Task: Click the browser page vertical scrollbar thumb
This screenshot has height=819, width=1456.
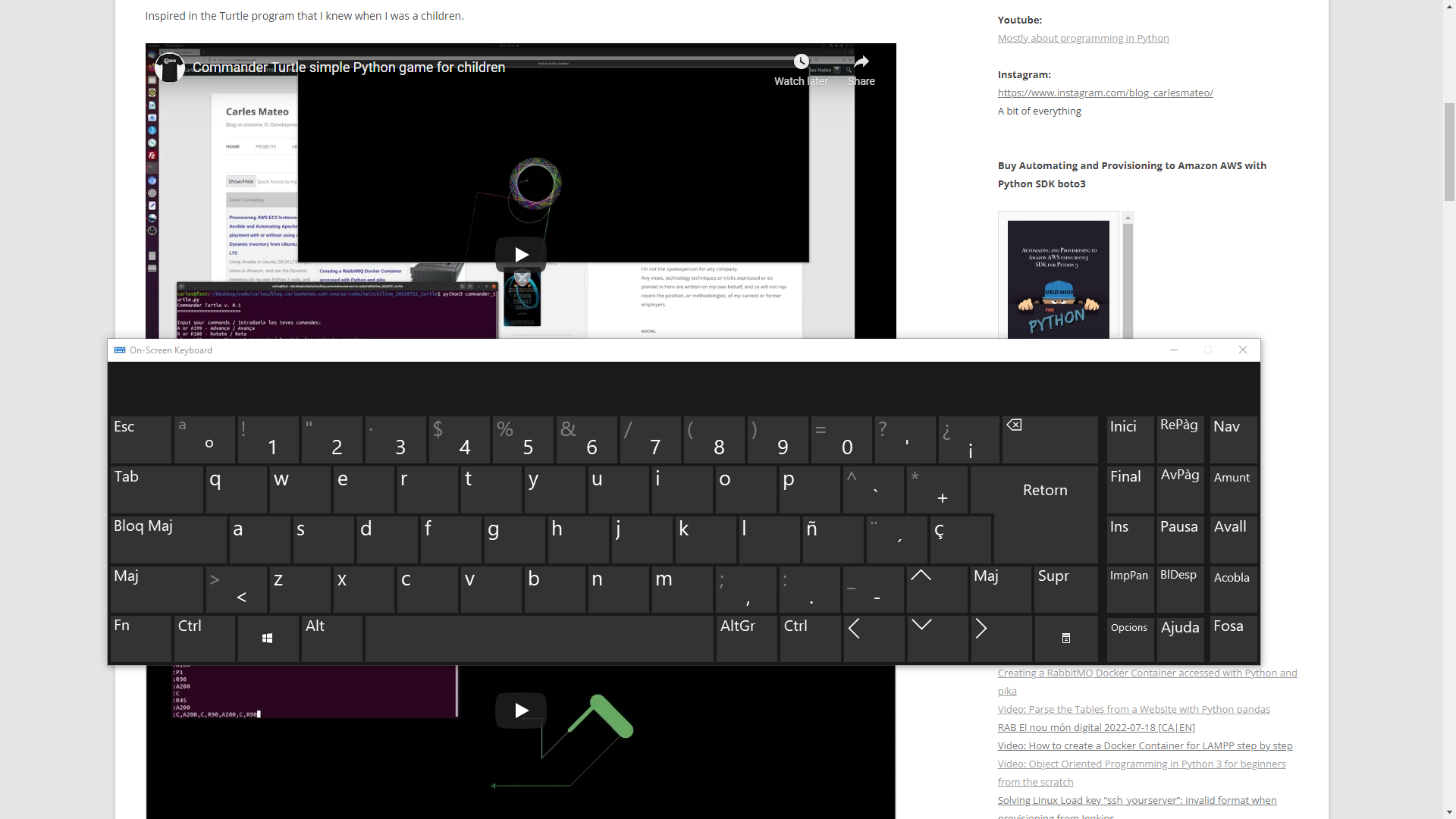Action: click(1449, 152)
